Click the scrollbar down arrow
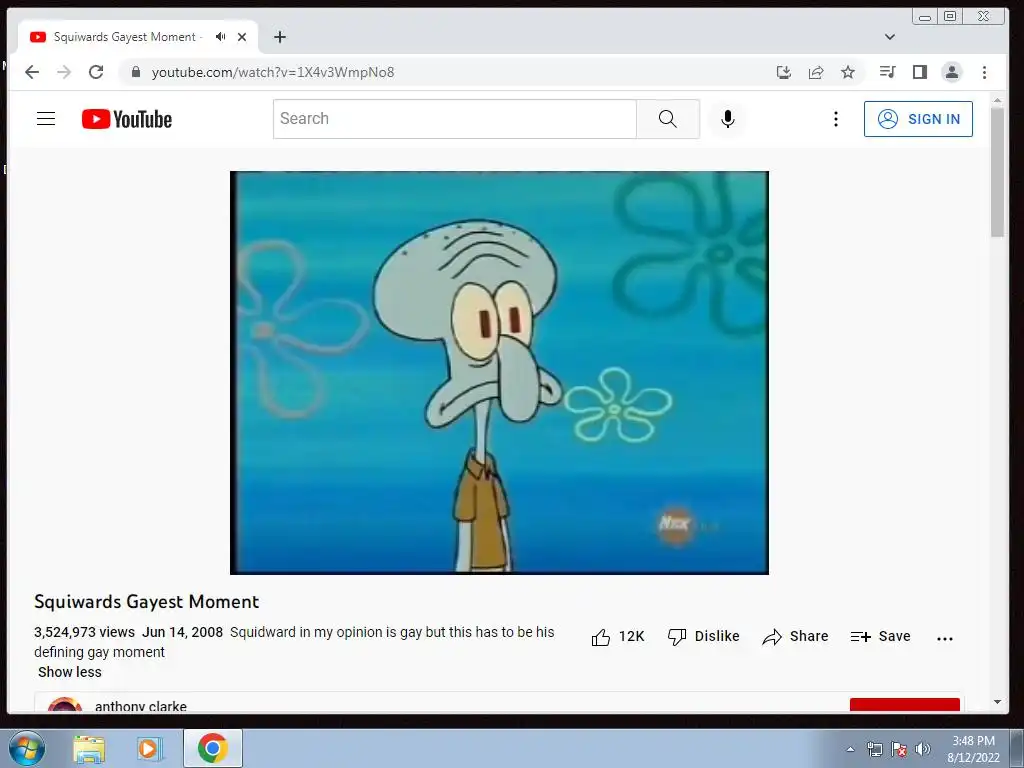 pos(997,702)
